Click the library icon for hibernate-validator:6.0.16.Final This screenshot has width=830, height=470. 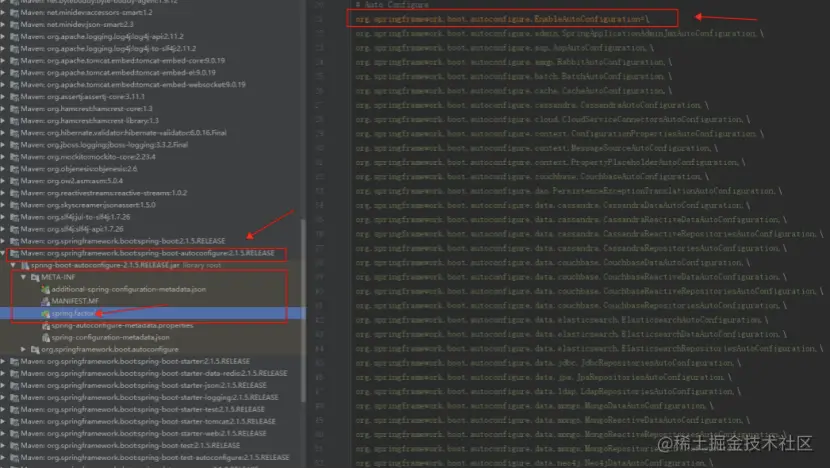15,133
